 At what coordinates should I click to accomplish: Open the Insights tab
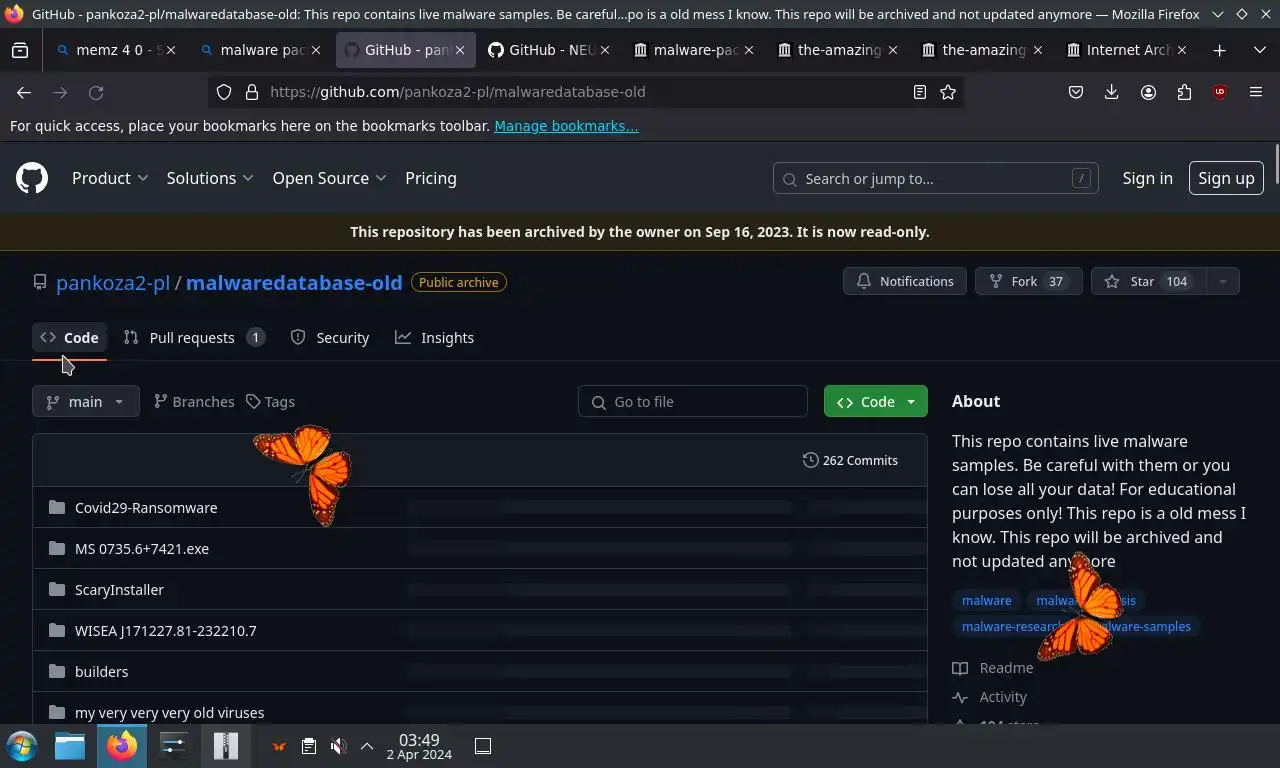(435, 338)
